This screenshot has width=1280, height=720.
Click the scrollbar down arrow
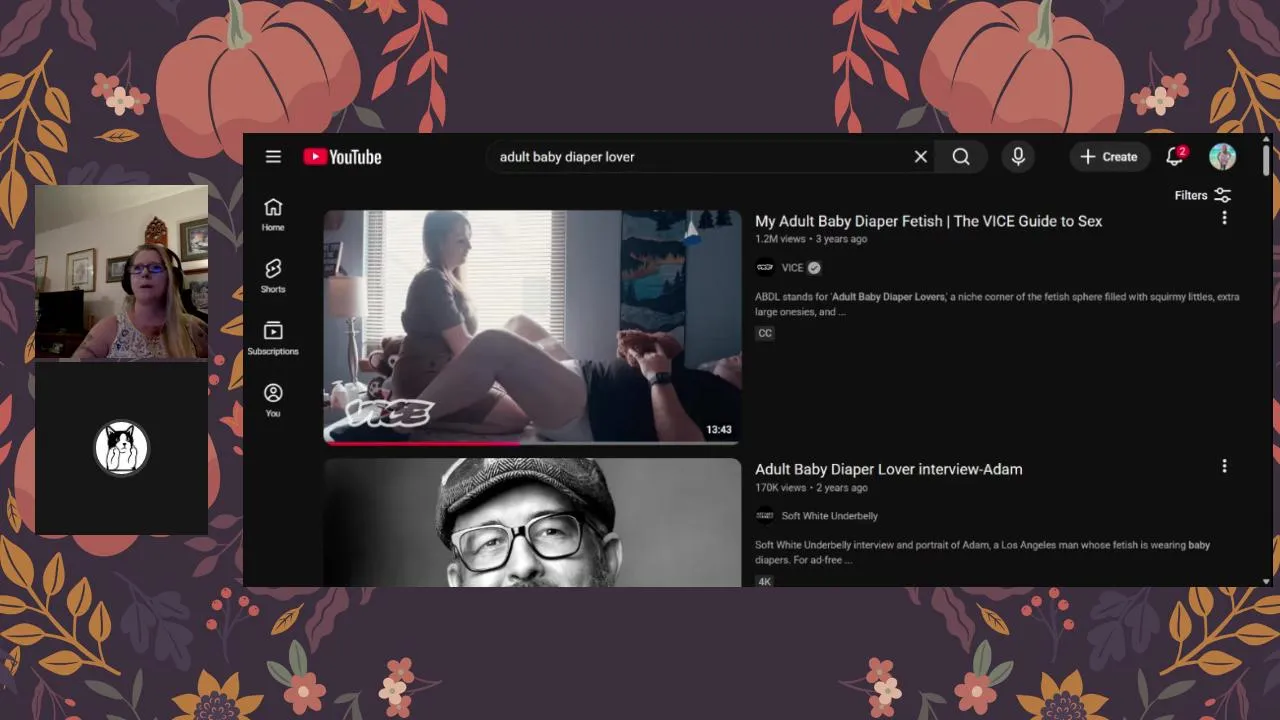[x=1266, y=581]
